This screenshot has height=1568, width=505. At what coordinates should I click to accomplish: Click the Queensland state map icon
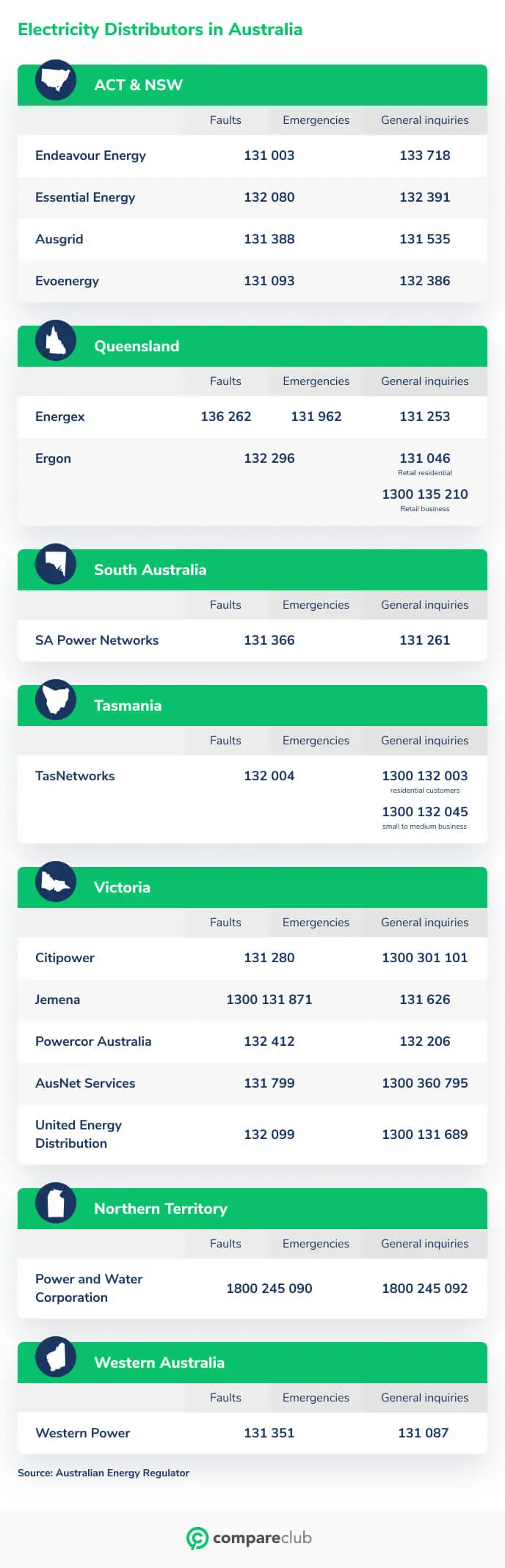tap(56, 341)
